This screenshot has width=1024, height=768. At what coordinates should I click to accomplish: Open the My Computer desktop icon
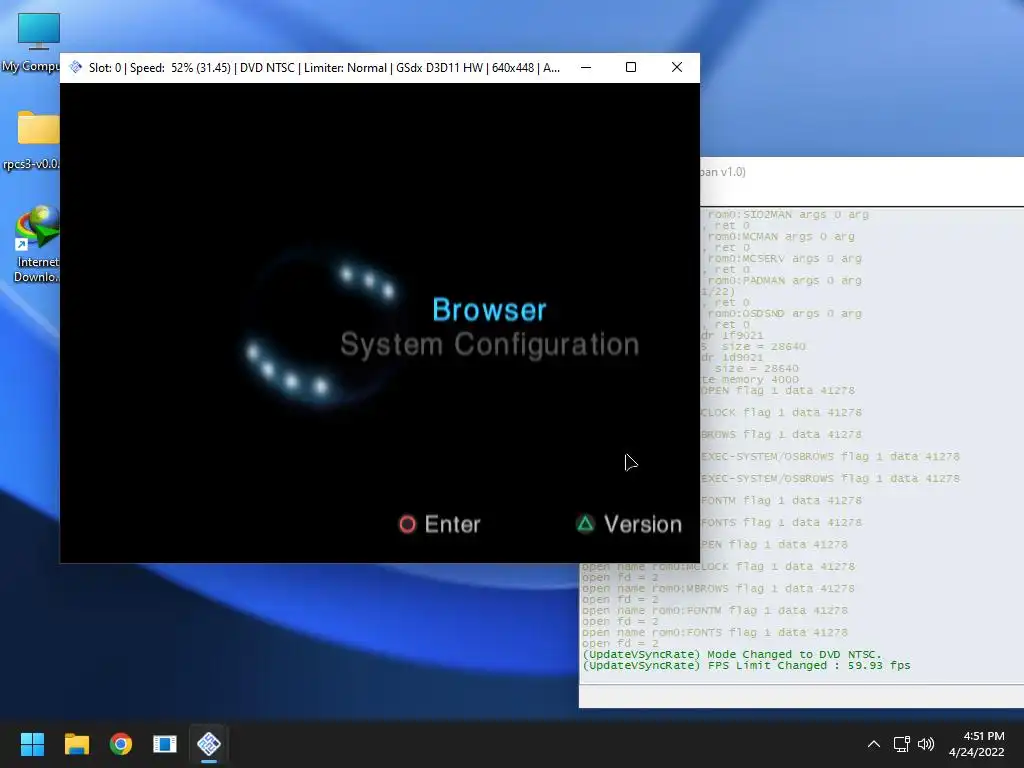pos(38,42)
